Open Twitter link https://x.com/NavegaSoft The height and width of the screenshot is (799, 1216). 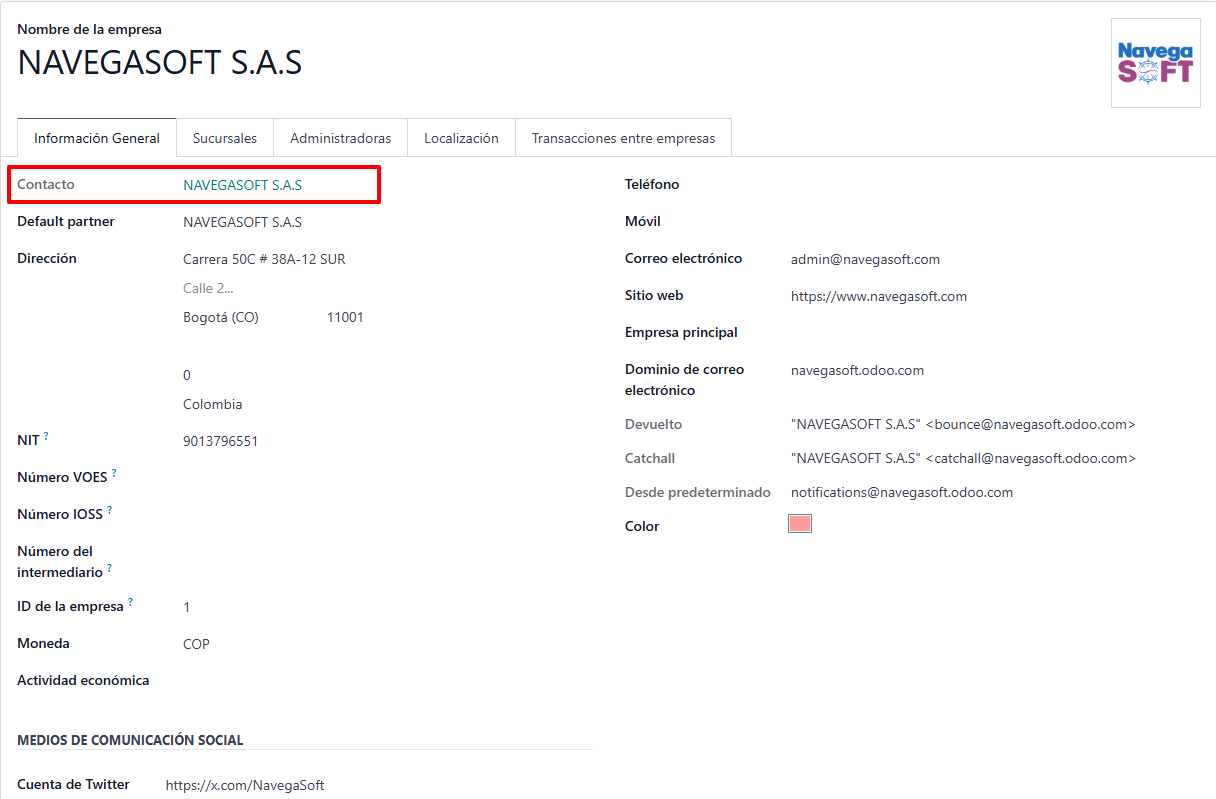[x=245, y=786]
